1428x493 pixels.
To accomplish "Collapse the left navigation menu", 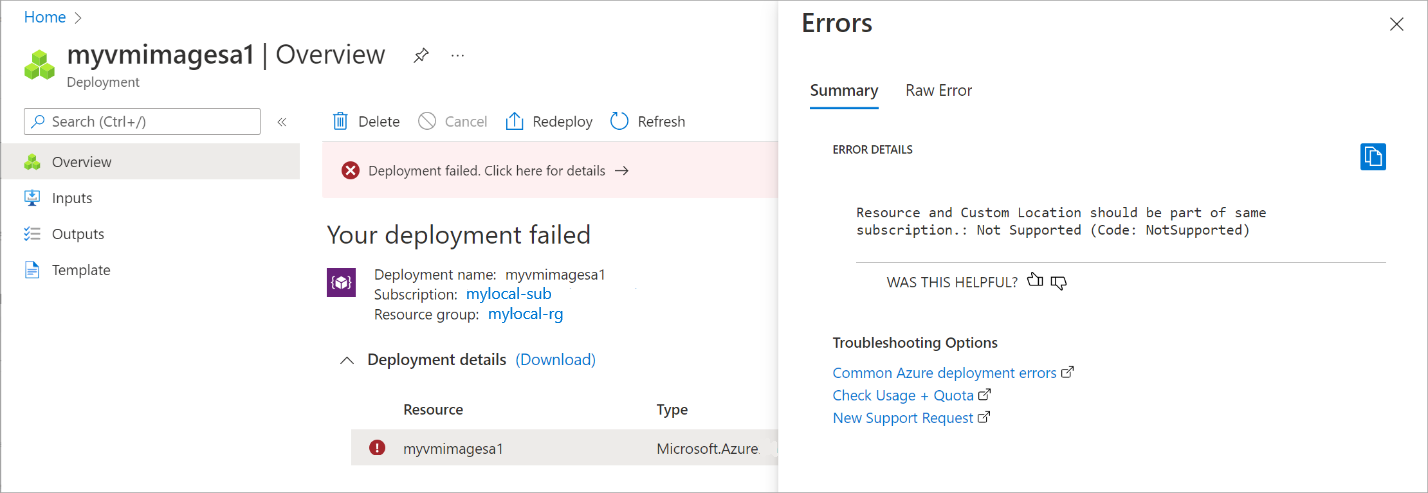I will click(x=282, y=122).
